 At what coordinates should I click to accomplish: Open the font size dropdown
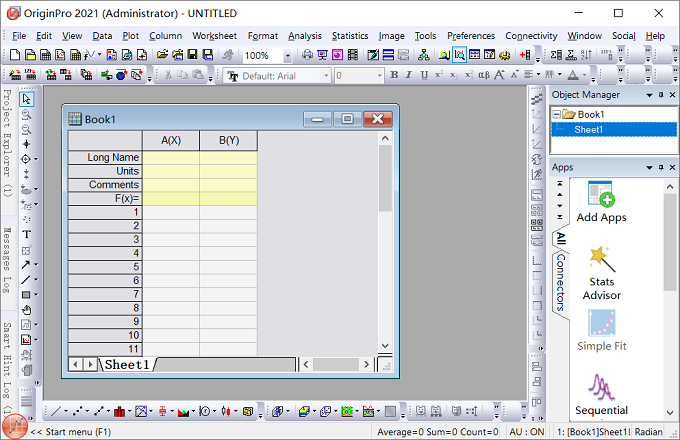click(x=379, y=76)
